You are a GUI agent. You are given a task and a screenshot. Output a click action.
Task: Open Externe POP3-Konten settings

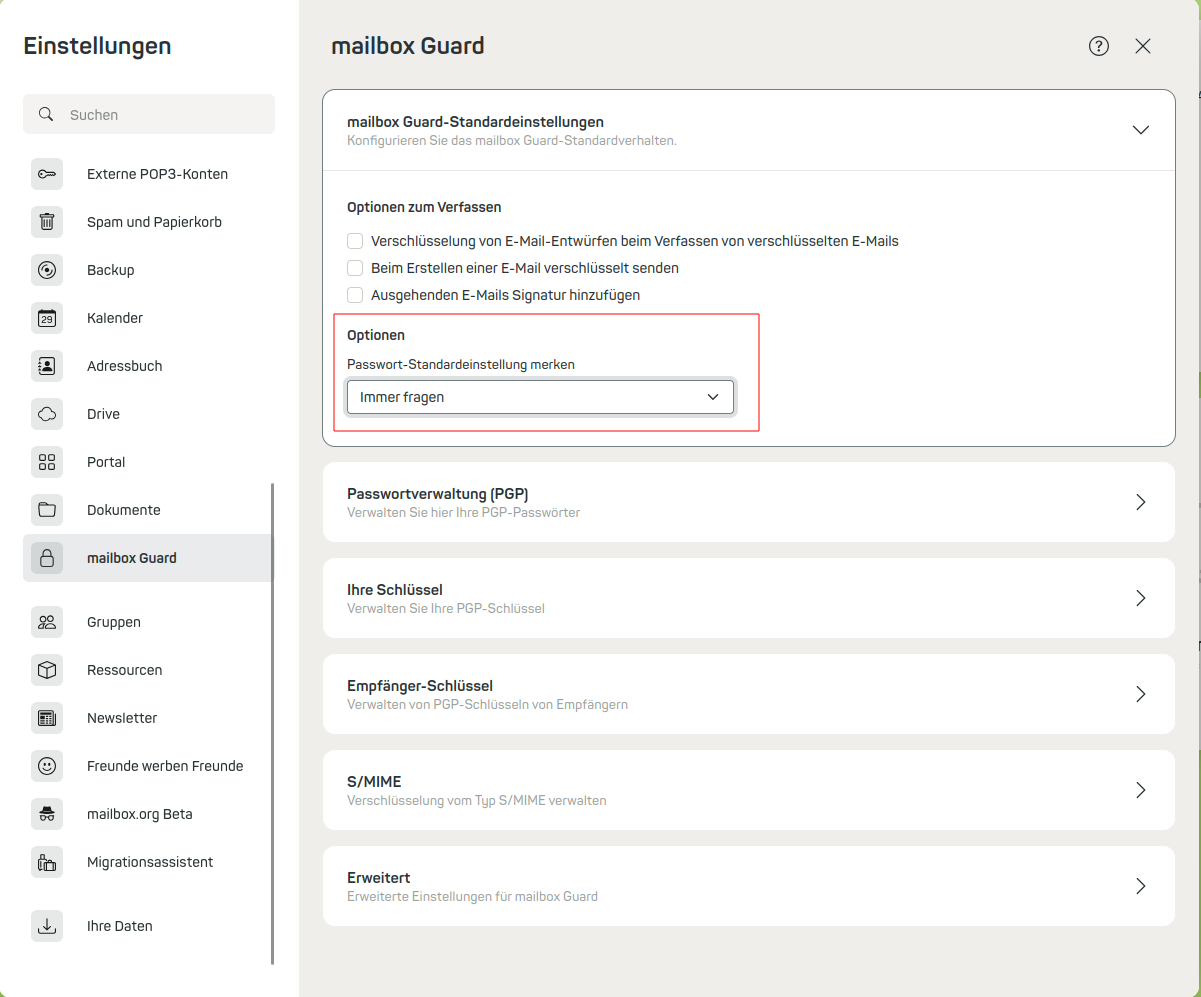click(x=148, y=174)
